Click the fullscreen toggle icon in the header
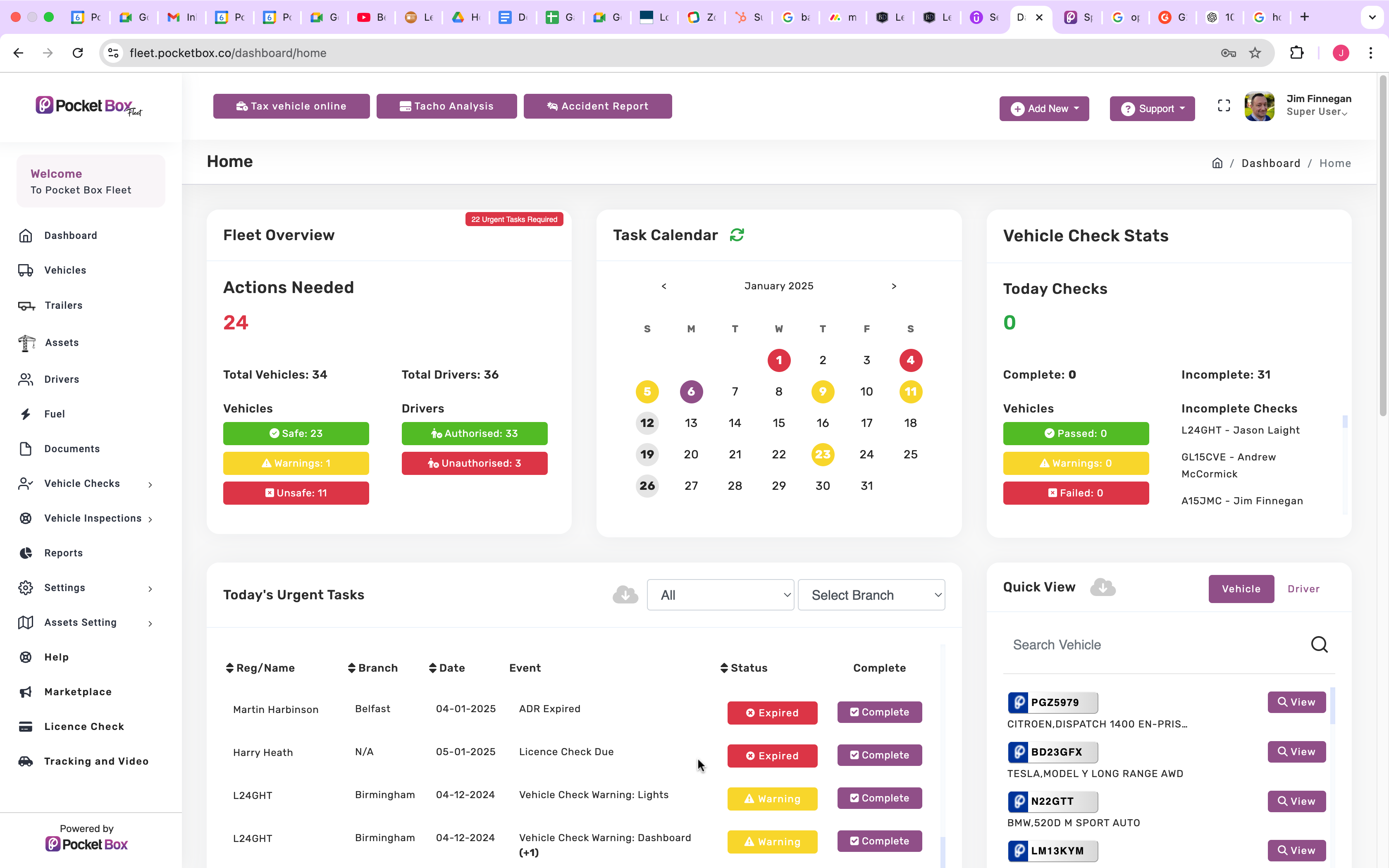 coord(1224,106)
